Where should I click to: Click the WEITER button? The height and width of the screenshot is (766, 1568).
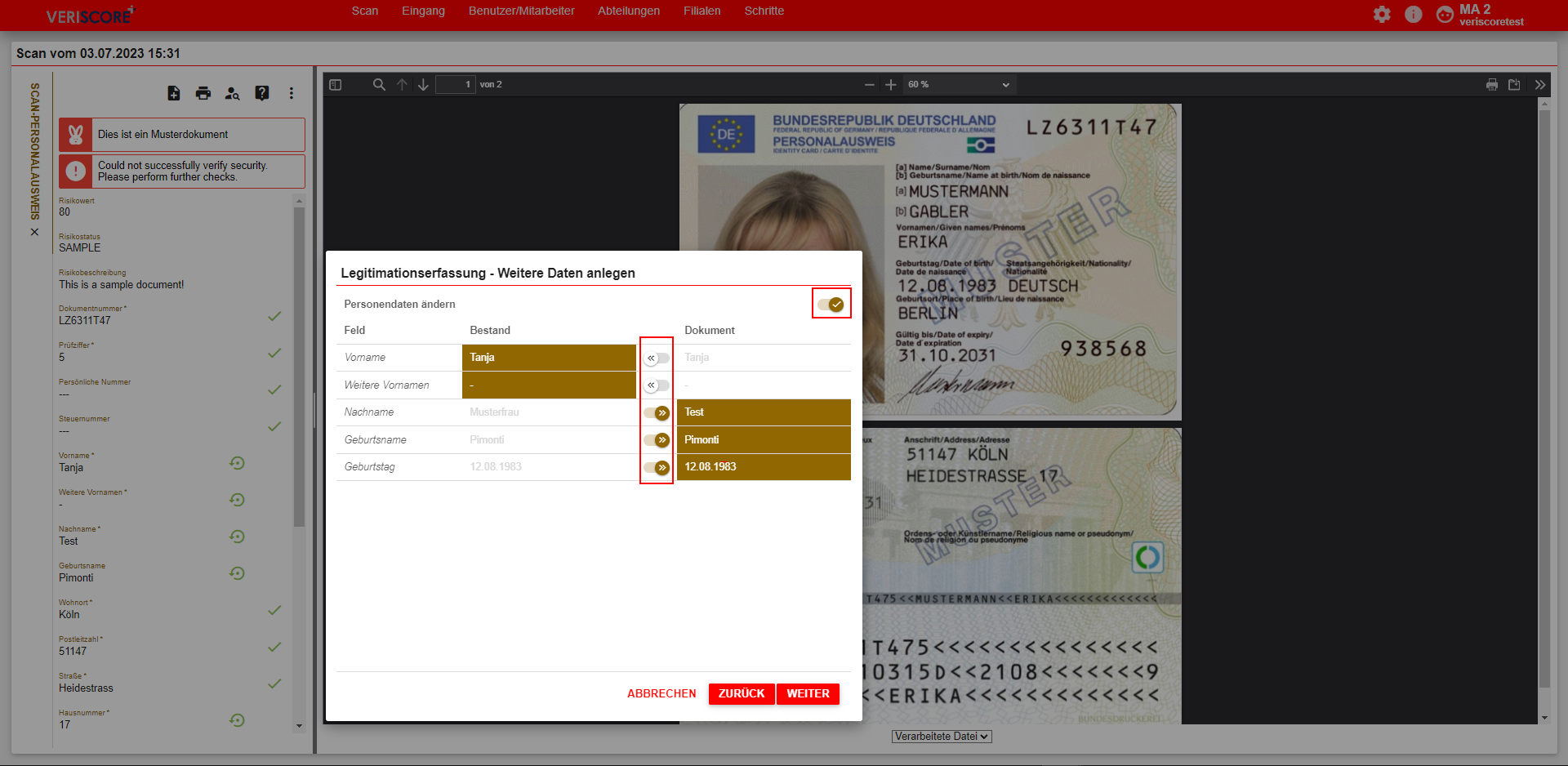[808, 693]
